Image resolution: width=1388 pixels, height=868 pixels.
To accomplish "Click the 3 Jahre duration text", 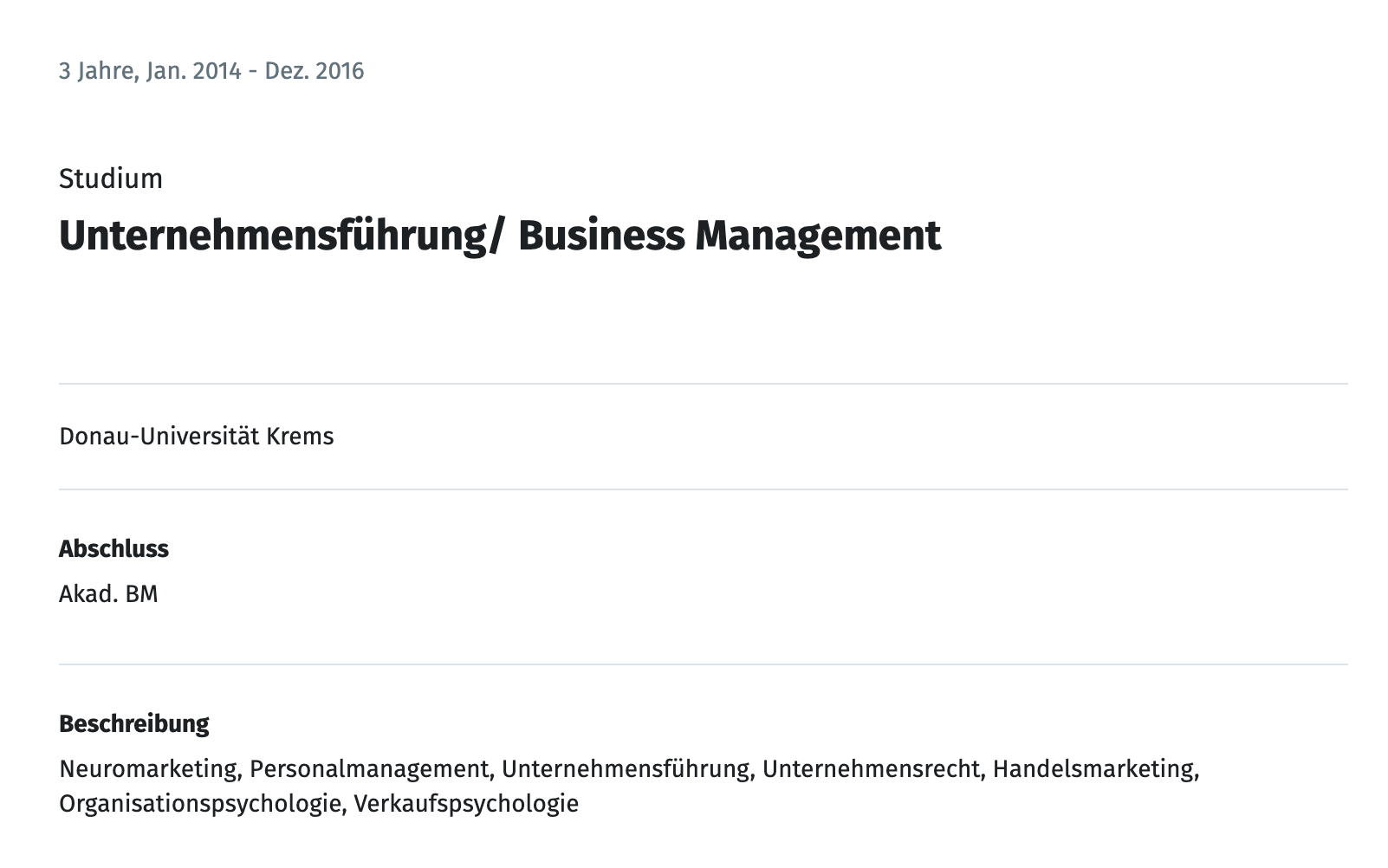I will click(96, 71).
